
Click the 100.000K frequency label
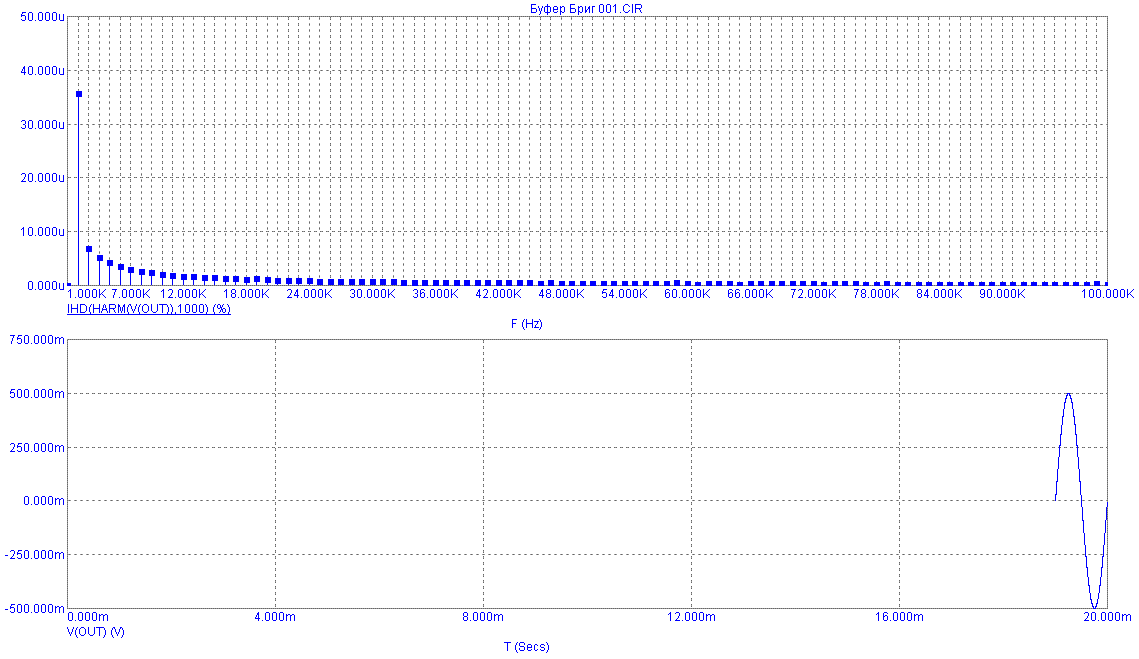tap(1107, 294)
